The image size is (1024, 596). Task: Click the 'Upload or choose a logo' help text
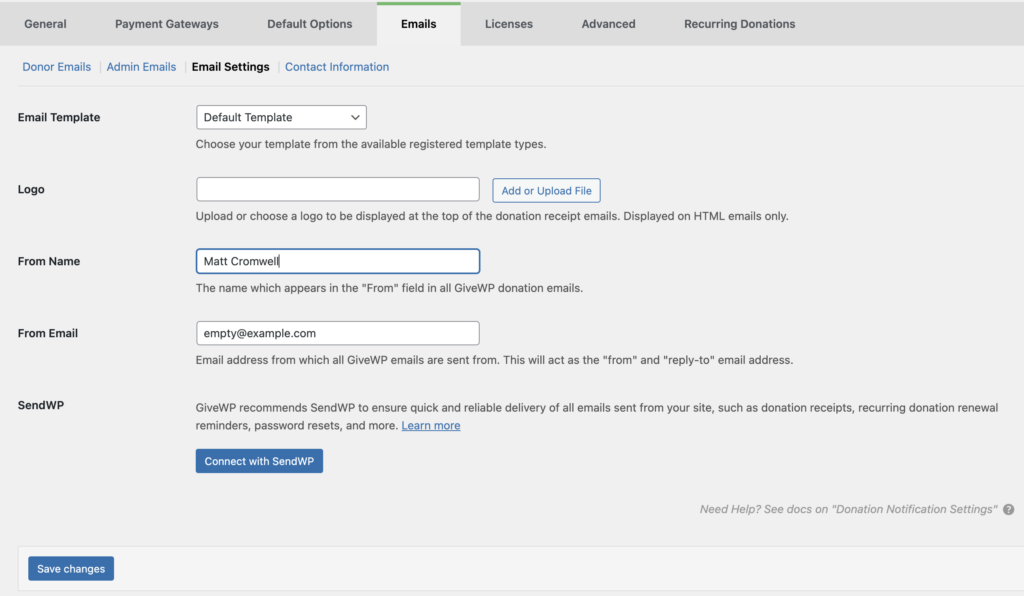click(492, 216)
